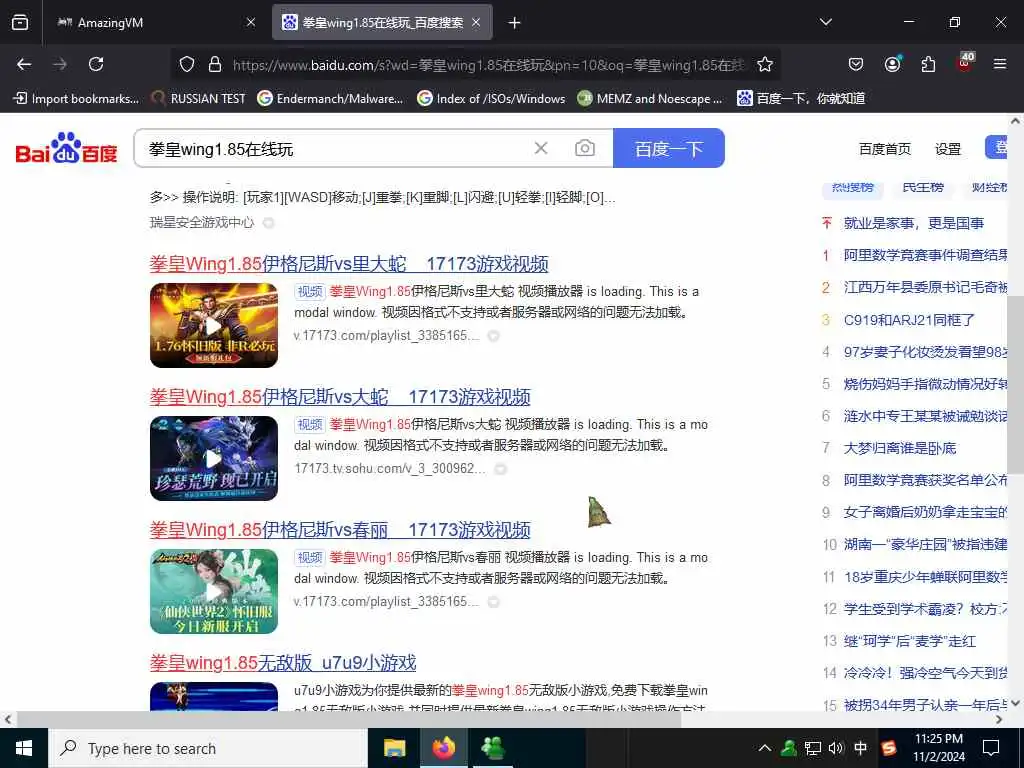The width and height of the screenshot is (1024, 768).
Task: Focus the Baidu search input field
Action: pos(333,149)
